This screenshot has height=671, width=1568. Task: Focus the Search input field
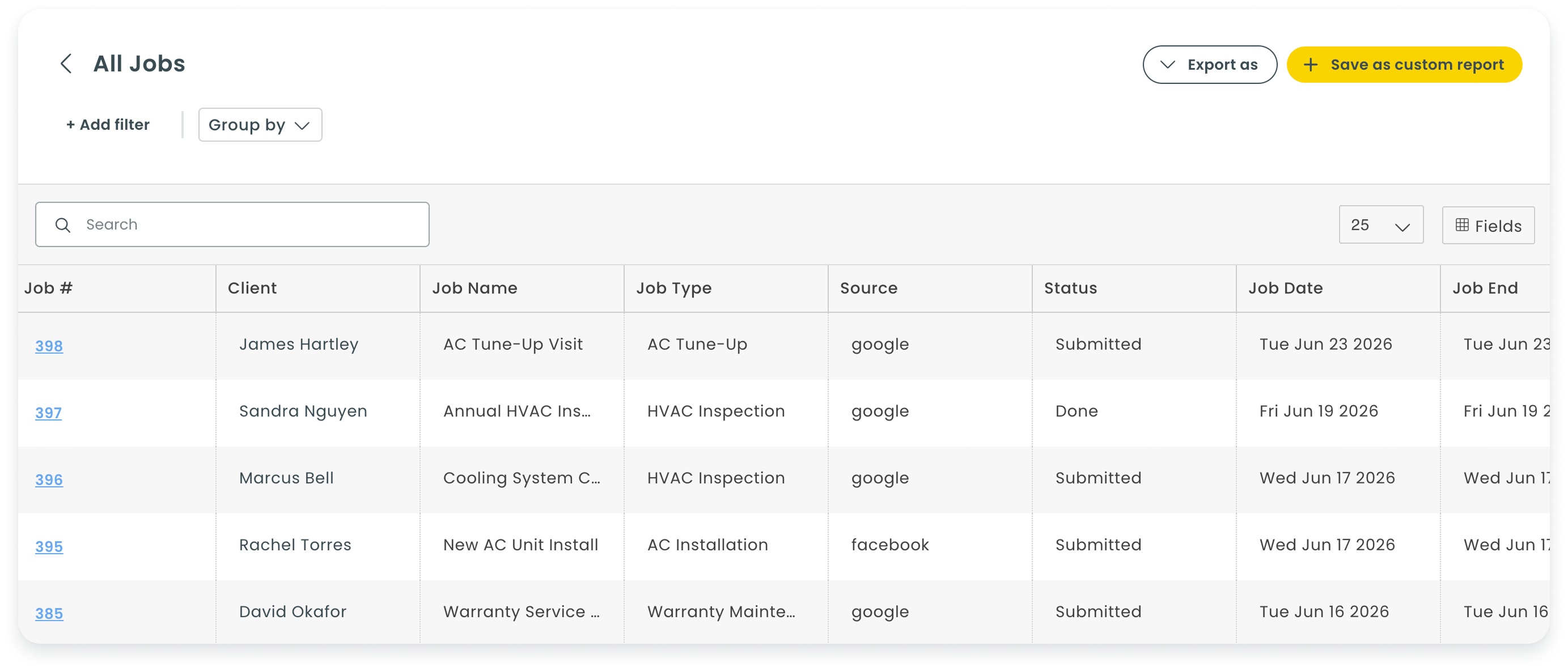[x=232, y=224]
